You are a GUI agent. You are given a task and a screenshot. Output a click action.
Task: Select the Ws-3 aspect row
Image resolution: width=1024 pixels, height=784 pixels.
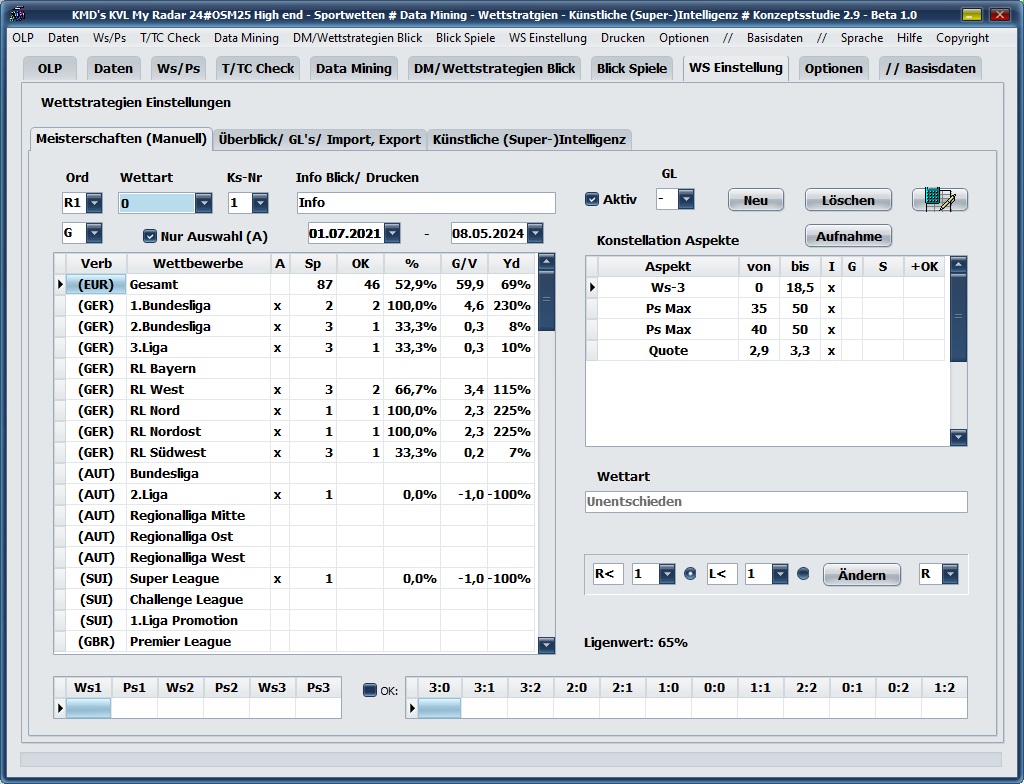point(771,287)
